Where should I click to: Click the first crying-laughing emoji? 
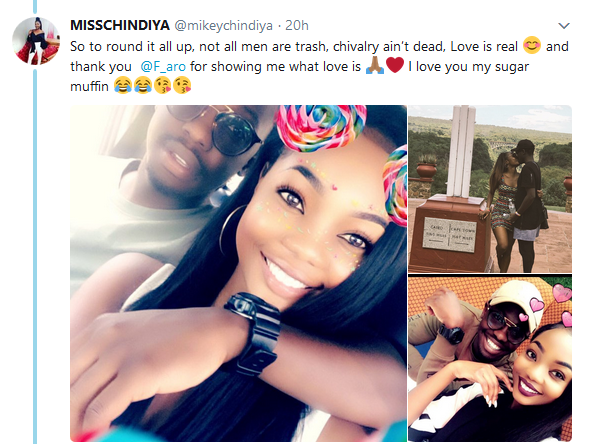122,86
